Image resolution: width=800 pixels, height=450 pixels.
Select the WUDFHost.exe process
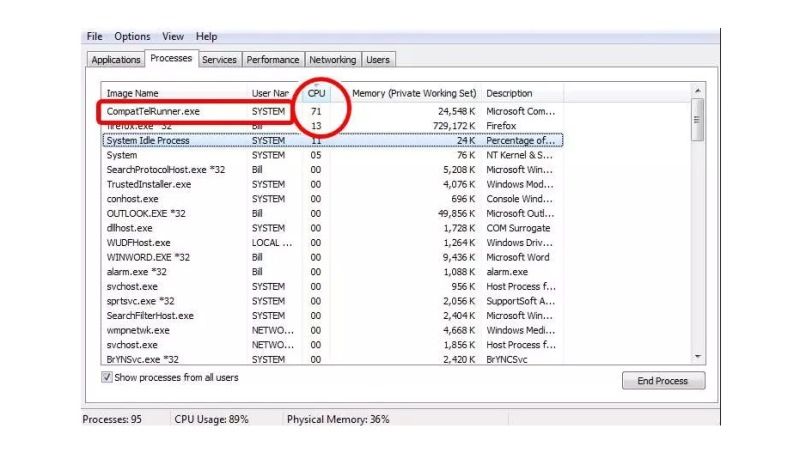point(333,243)
